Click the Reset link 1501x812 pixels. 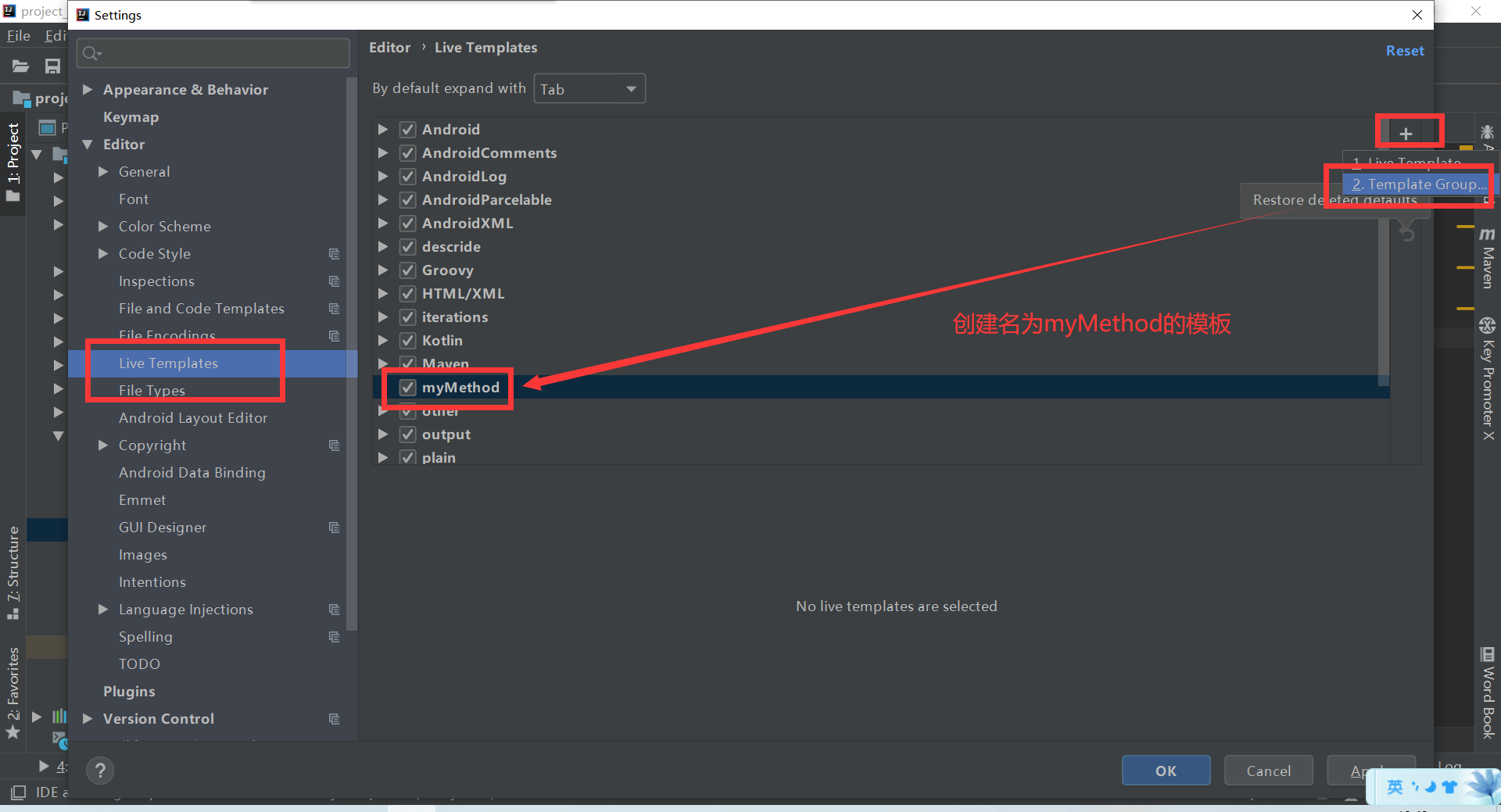coord(1405,51)
